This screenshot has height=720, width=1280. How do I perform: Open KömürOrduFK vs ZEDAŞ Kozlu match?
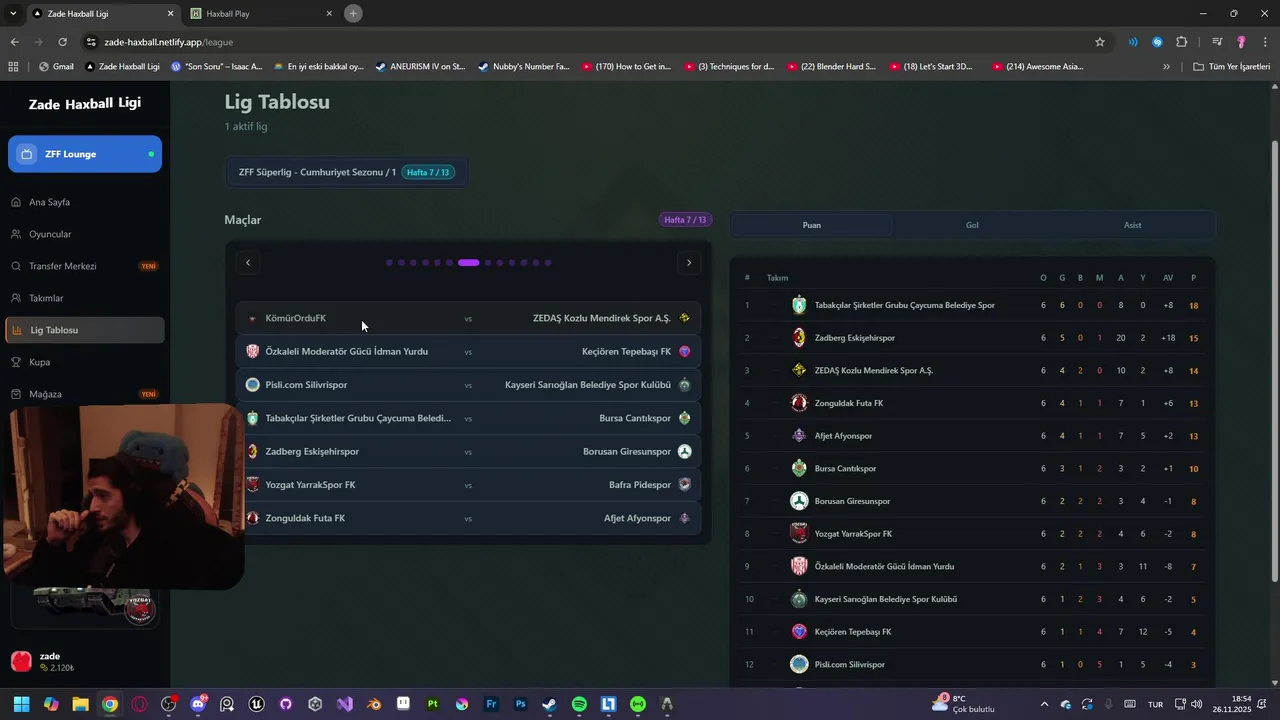coord(469,318)
